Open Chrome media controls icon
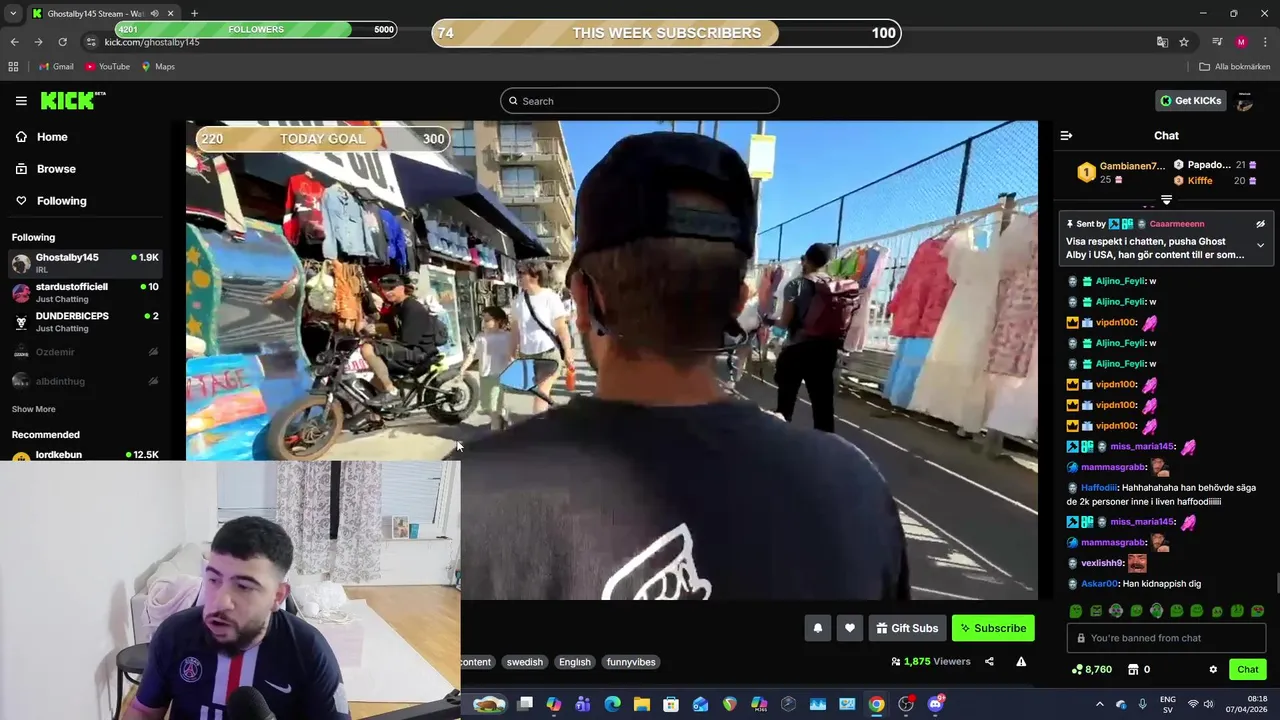 (1217, 42)
